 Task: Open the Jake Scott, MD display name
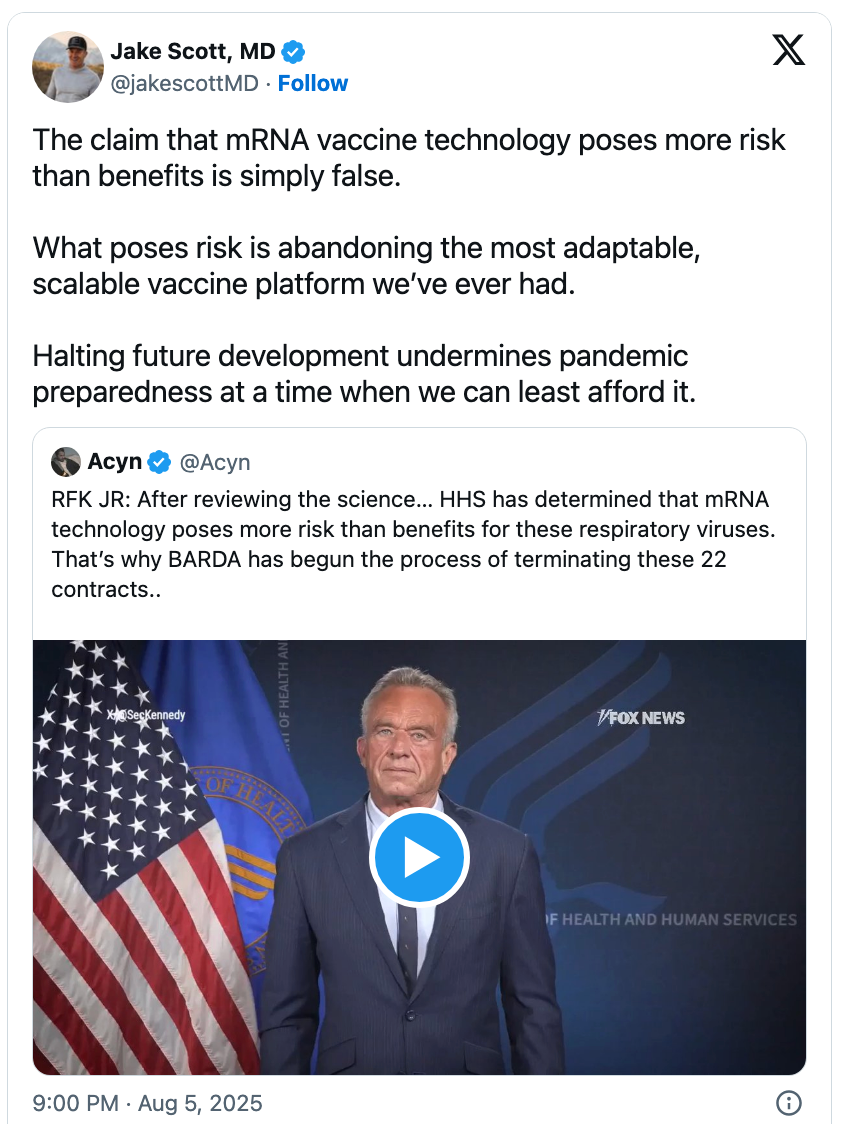[192, 52]
